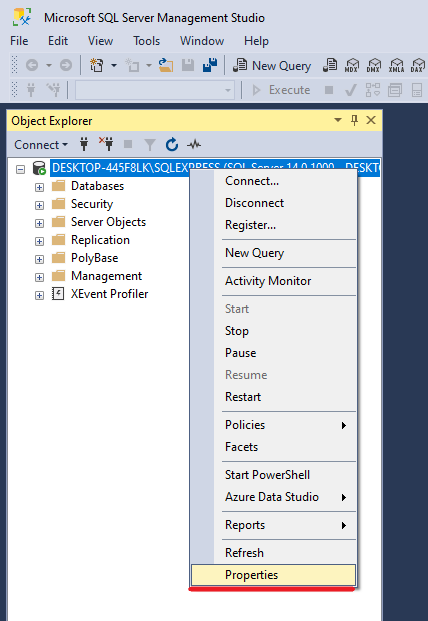The height and width of the screenshot is (621, 428).
Task: Select the XEvent Profiler tree item
Action: click(x=109, y=294)
